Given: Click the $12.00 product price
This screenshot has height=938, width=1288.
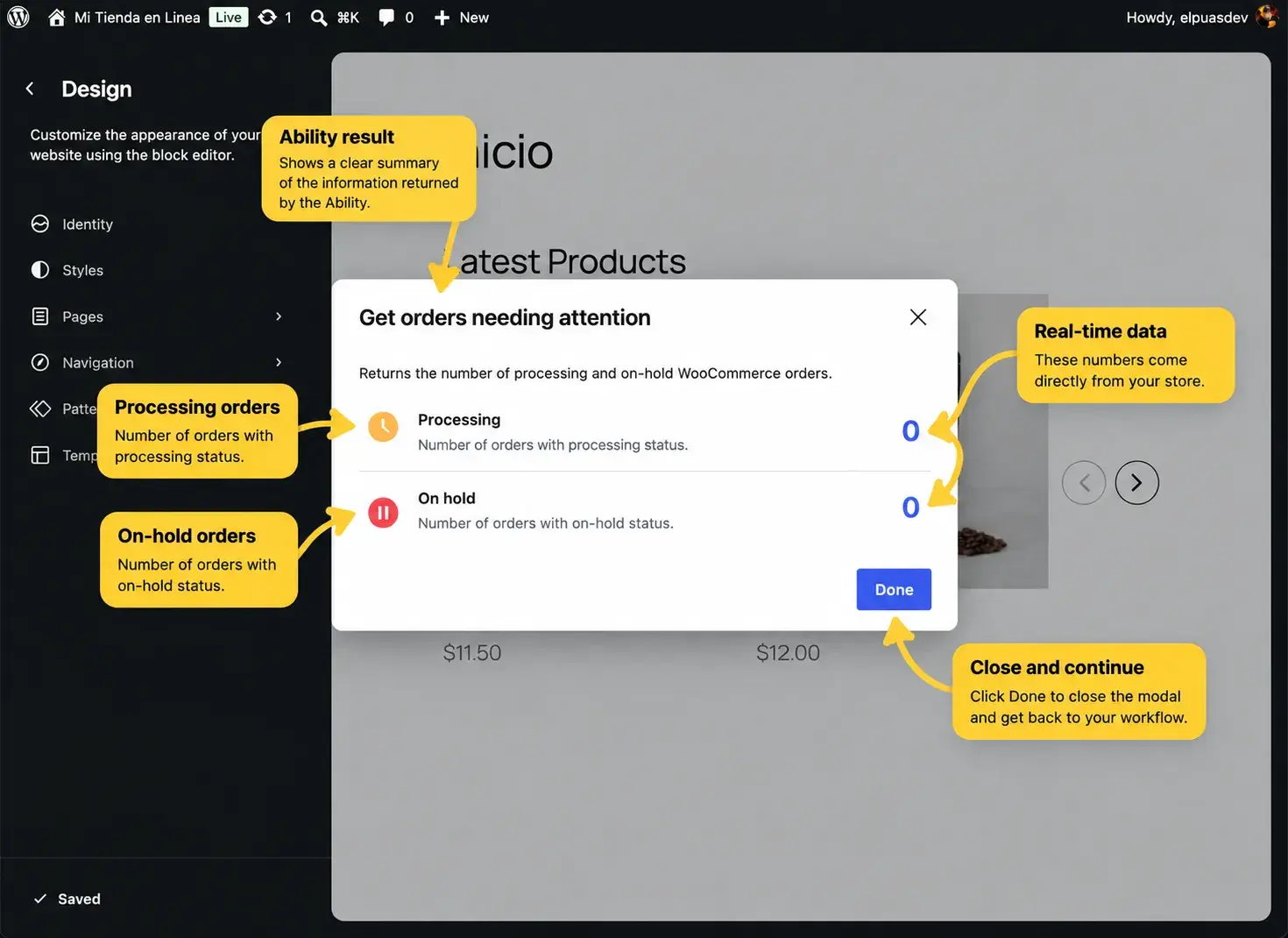Looking at the screenshot, I should [x=789, y=653].
